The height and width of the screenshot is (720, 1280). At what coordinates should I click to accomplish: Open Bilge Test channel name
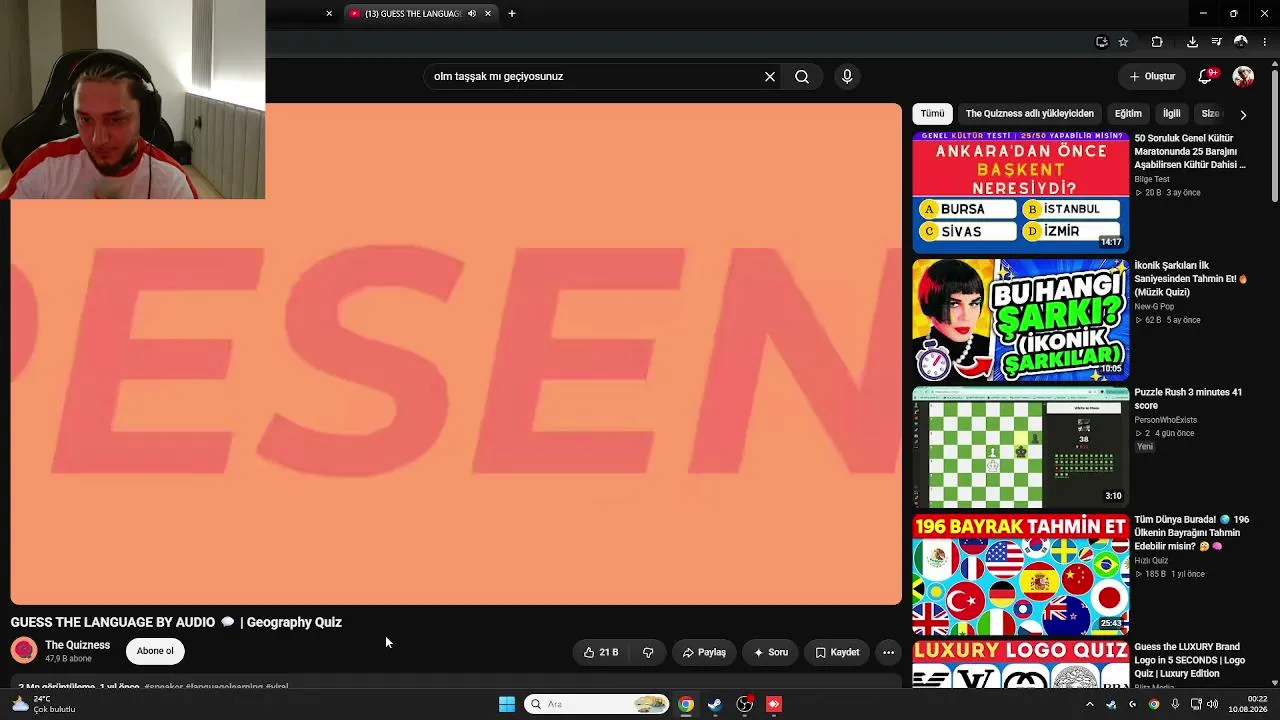1152,179
